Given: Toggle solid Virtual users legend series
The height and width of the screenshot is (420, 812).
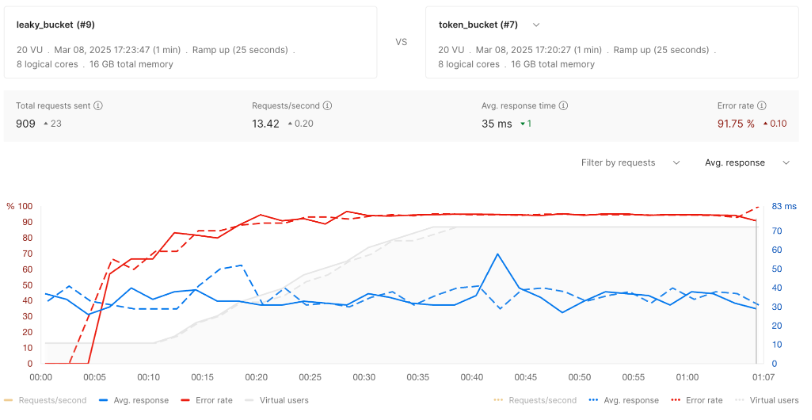Looking at the screenshot, I should pos(276,400).
